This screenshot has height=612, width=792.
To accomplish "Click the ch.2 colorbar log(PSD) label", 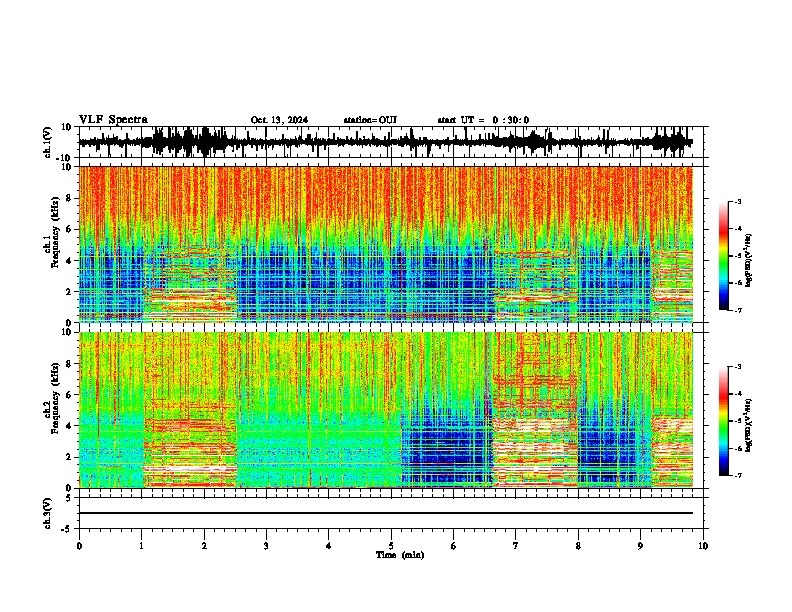I will pos(748,423).
